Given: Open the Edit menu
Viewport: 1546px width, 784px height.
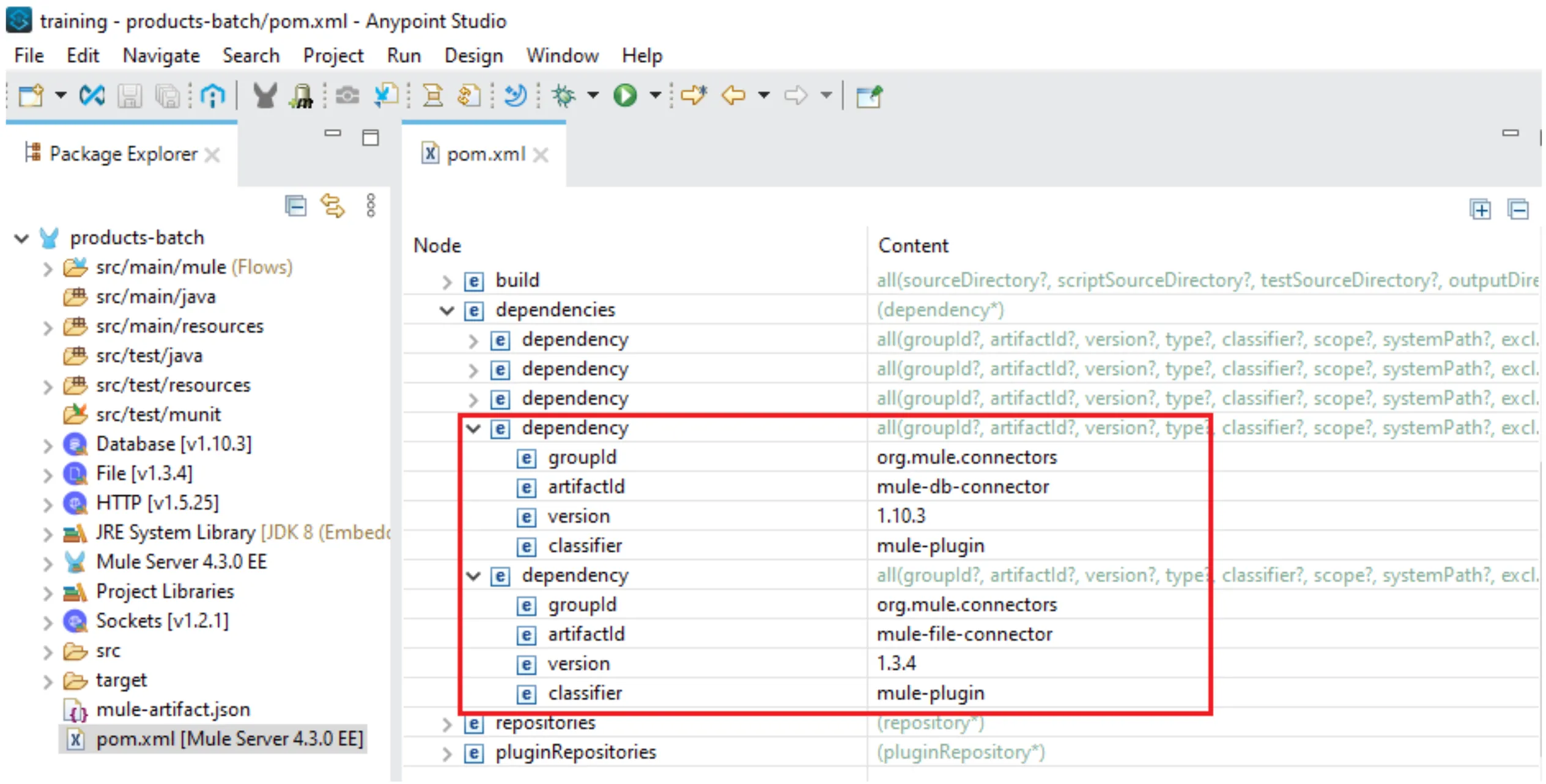Looking at the screenshot, I should (x=83, y=56).
